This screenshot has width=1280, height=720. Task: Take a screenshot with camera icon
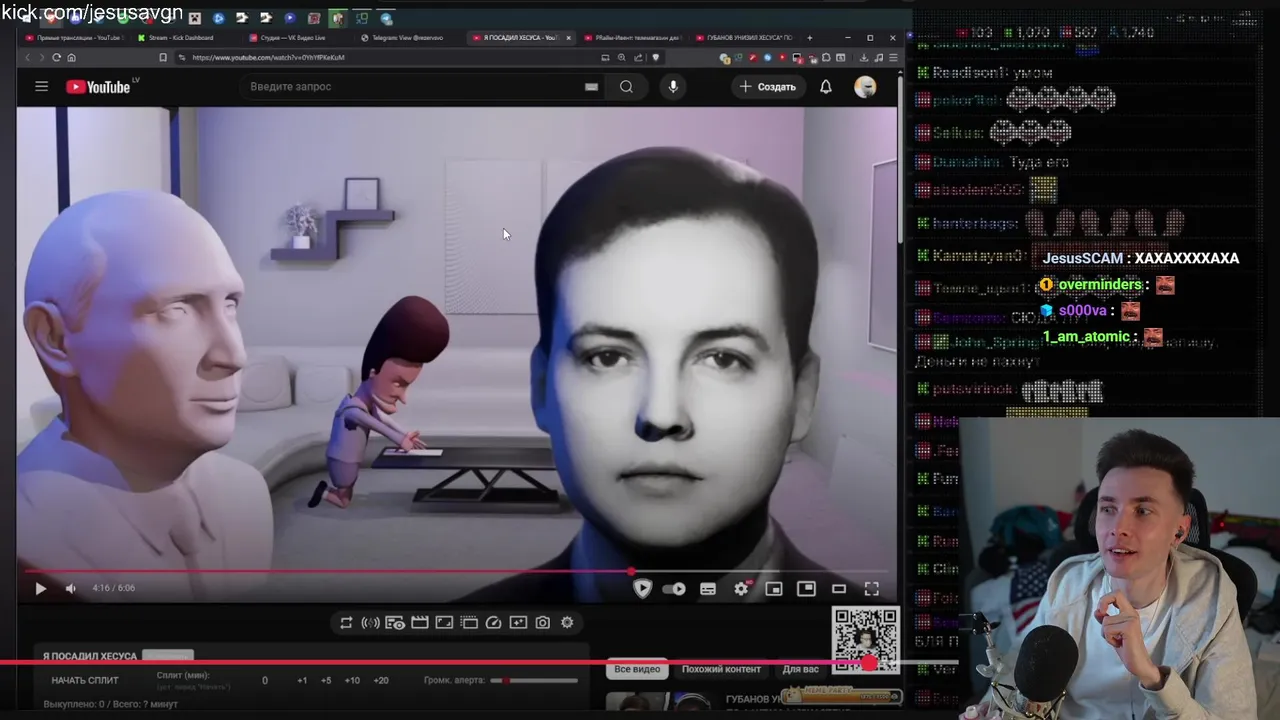coord(542,622)
